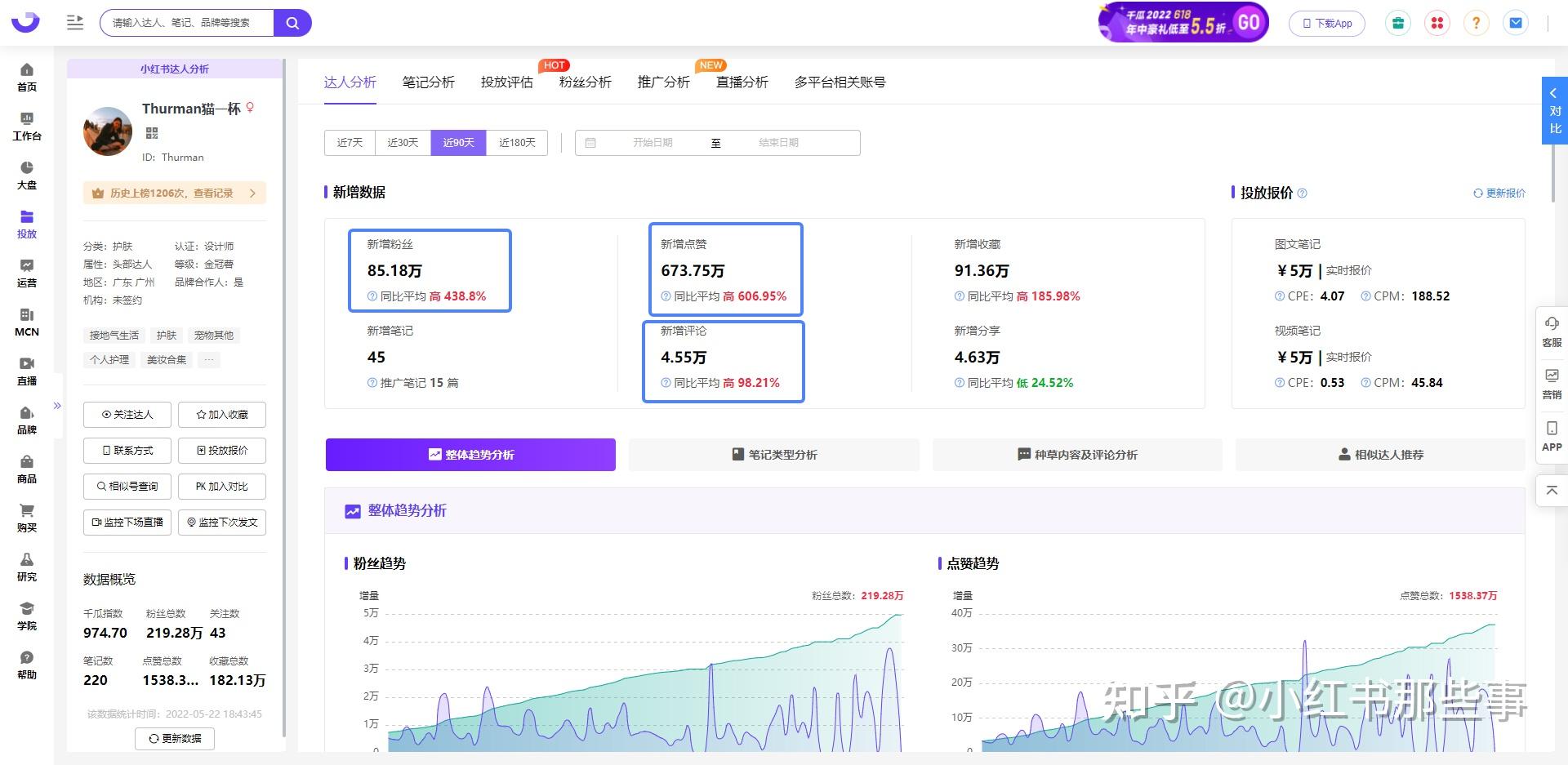Screen dimensions: 1568x765
Task: Open 品牌 brand section in sidebar
Action: (27, 420)
